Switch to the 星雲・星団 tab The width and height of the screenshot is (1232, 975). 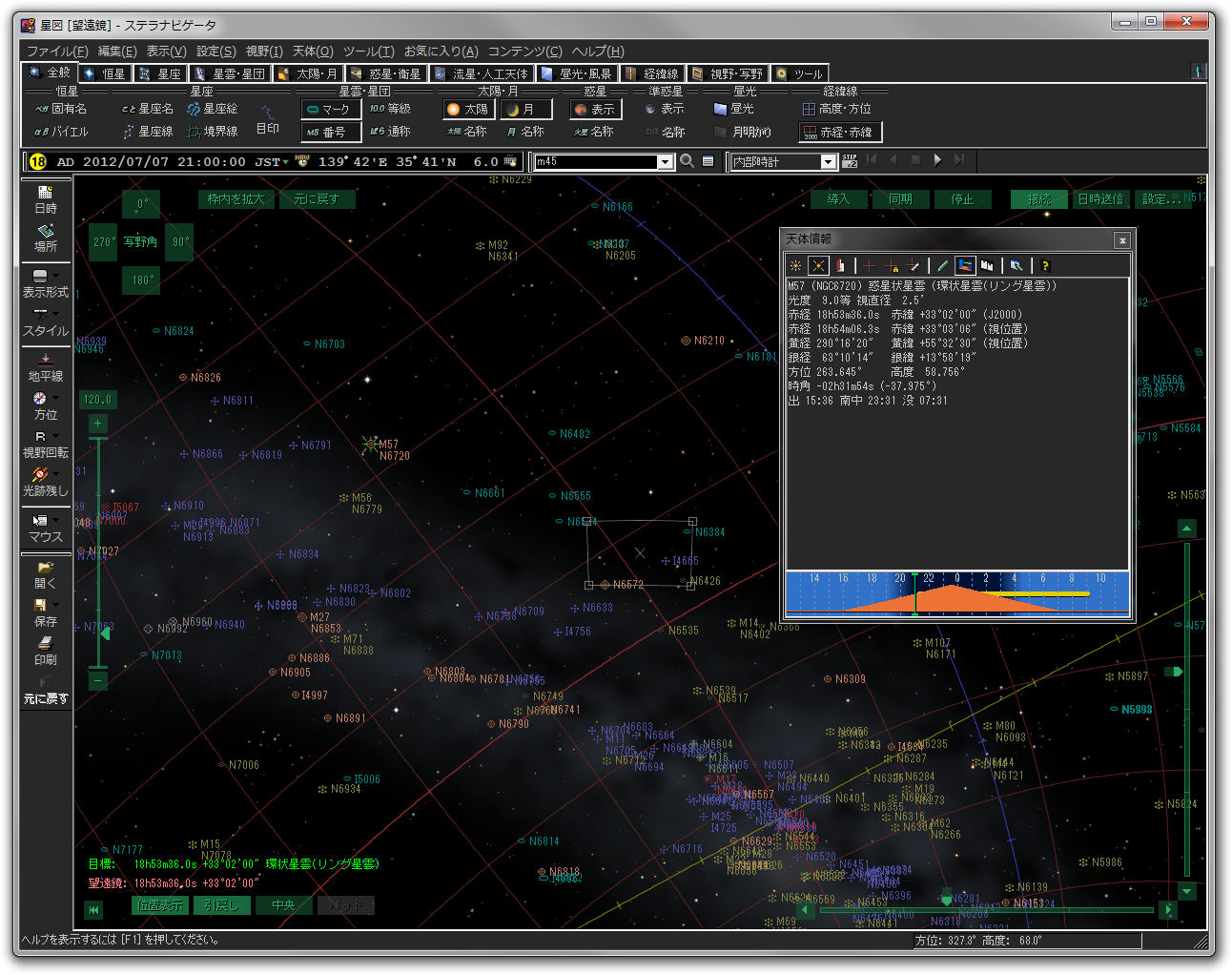230,73
